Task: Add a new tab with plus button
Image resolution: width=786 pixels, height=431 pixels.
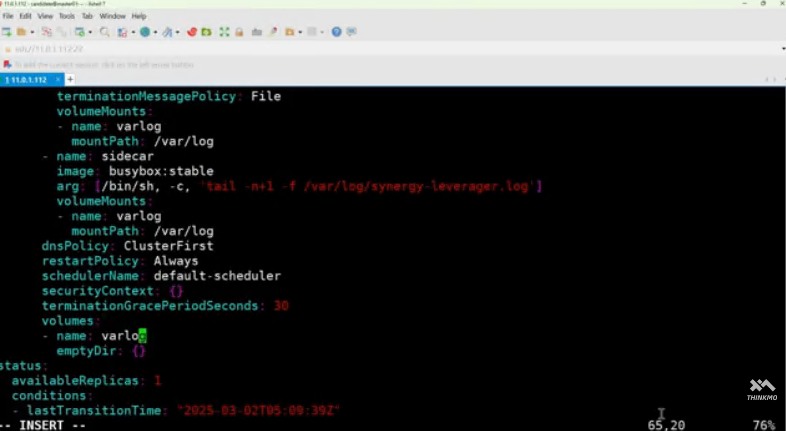Action: pyautogui.click(x=69, y=79)
